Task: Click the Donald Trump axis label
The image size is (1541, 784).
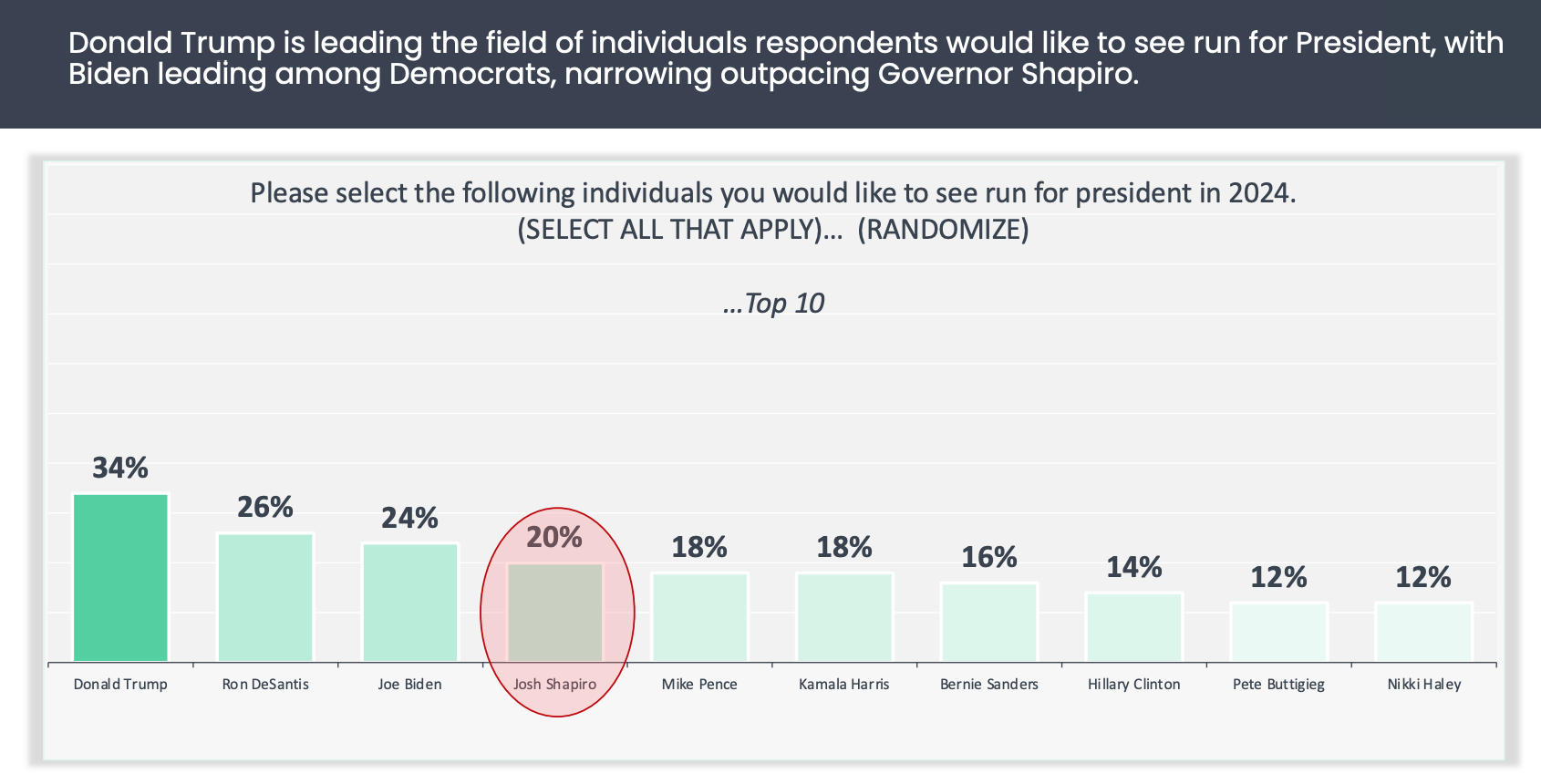Action: [120, 684]
